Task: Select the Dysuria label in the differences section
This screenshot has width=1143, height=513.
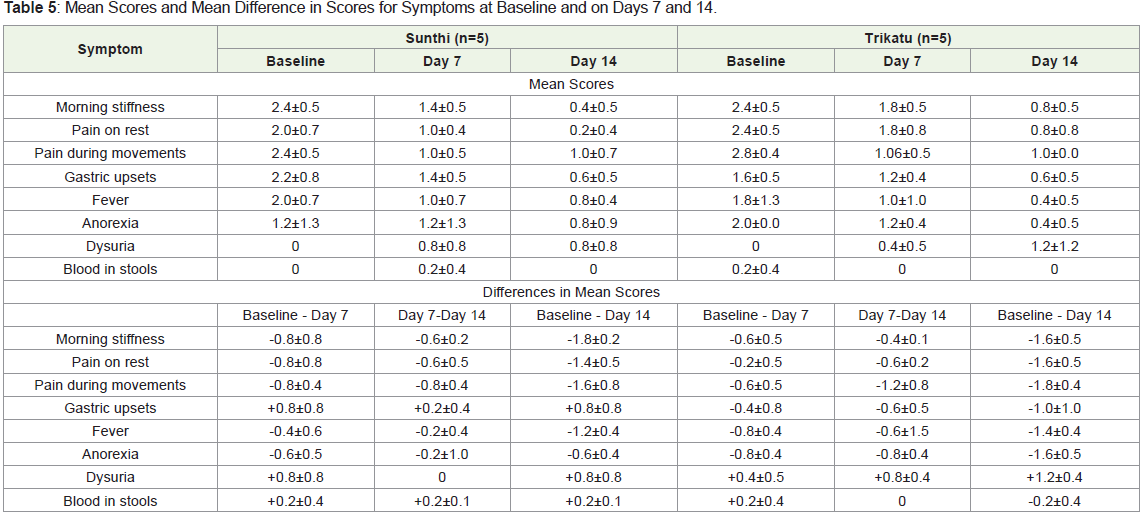Action: click(x=110, y=477)
